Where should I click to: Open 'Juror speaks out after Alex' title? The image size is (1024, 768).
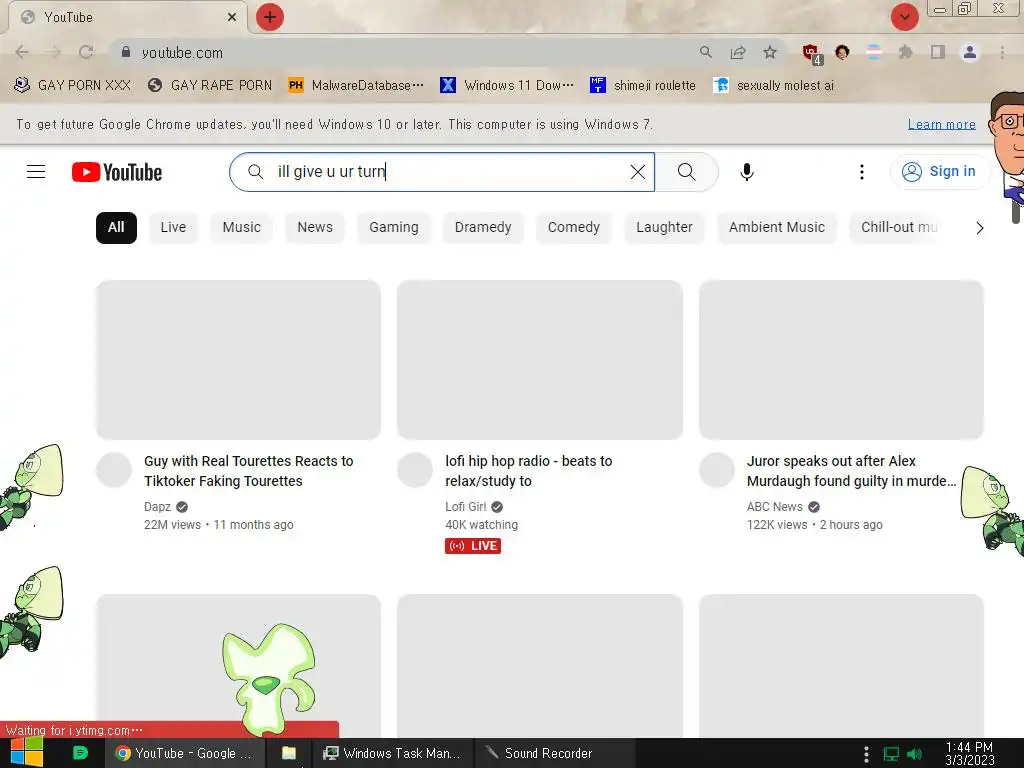coord(851,471)
